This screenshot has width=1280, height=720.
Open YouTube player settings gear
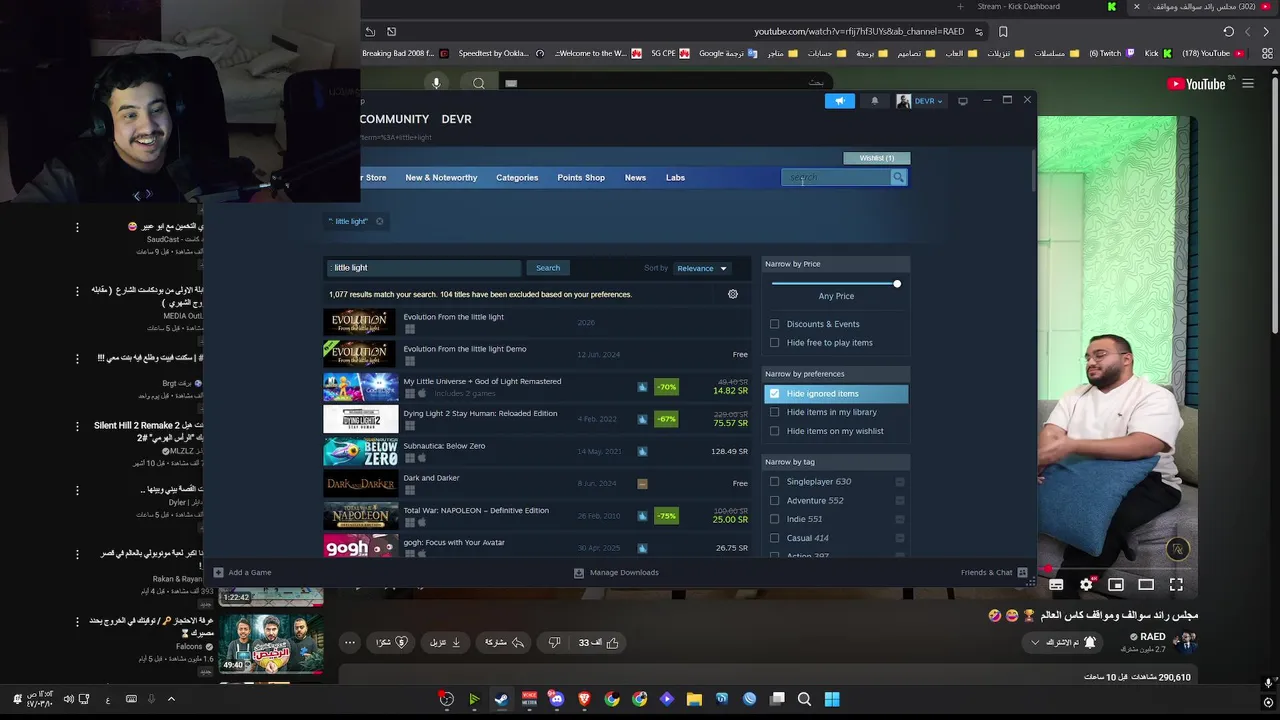coord(1086,585)
